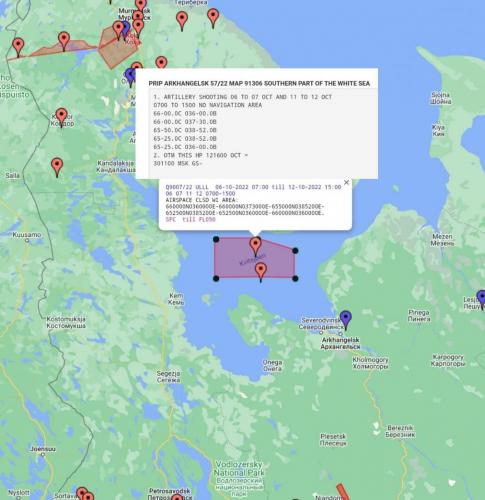
Task: Select the lower red pin on the purple area's edge
Action: (261, 272)
